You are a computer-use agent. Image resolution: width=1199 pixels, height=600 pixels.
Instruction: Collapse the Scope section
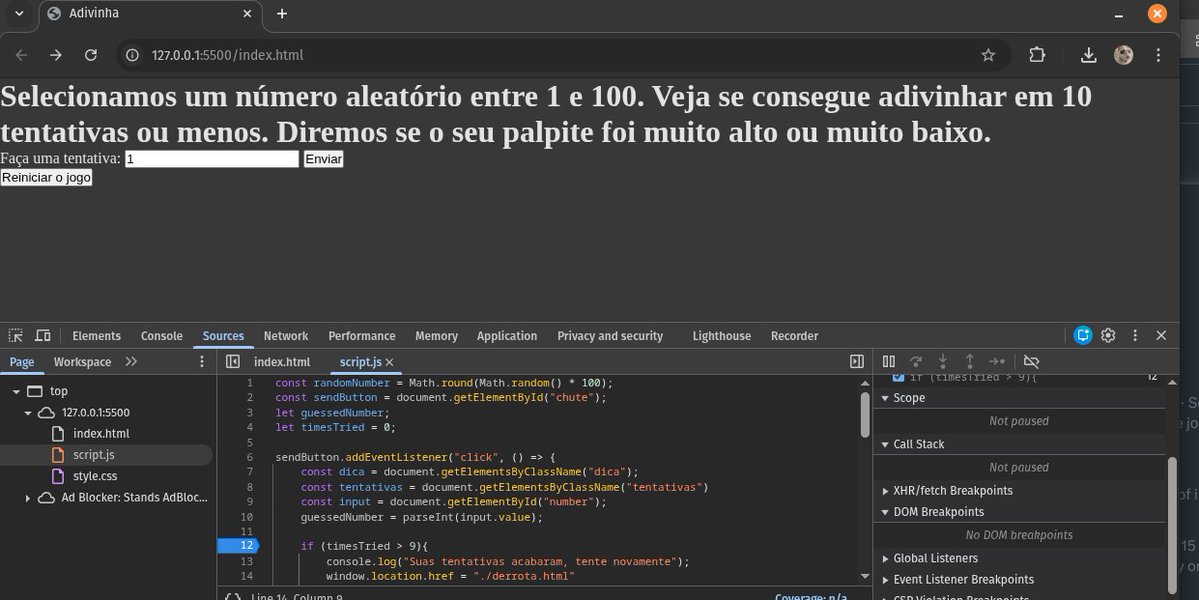click(884, 397)
